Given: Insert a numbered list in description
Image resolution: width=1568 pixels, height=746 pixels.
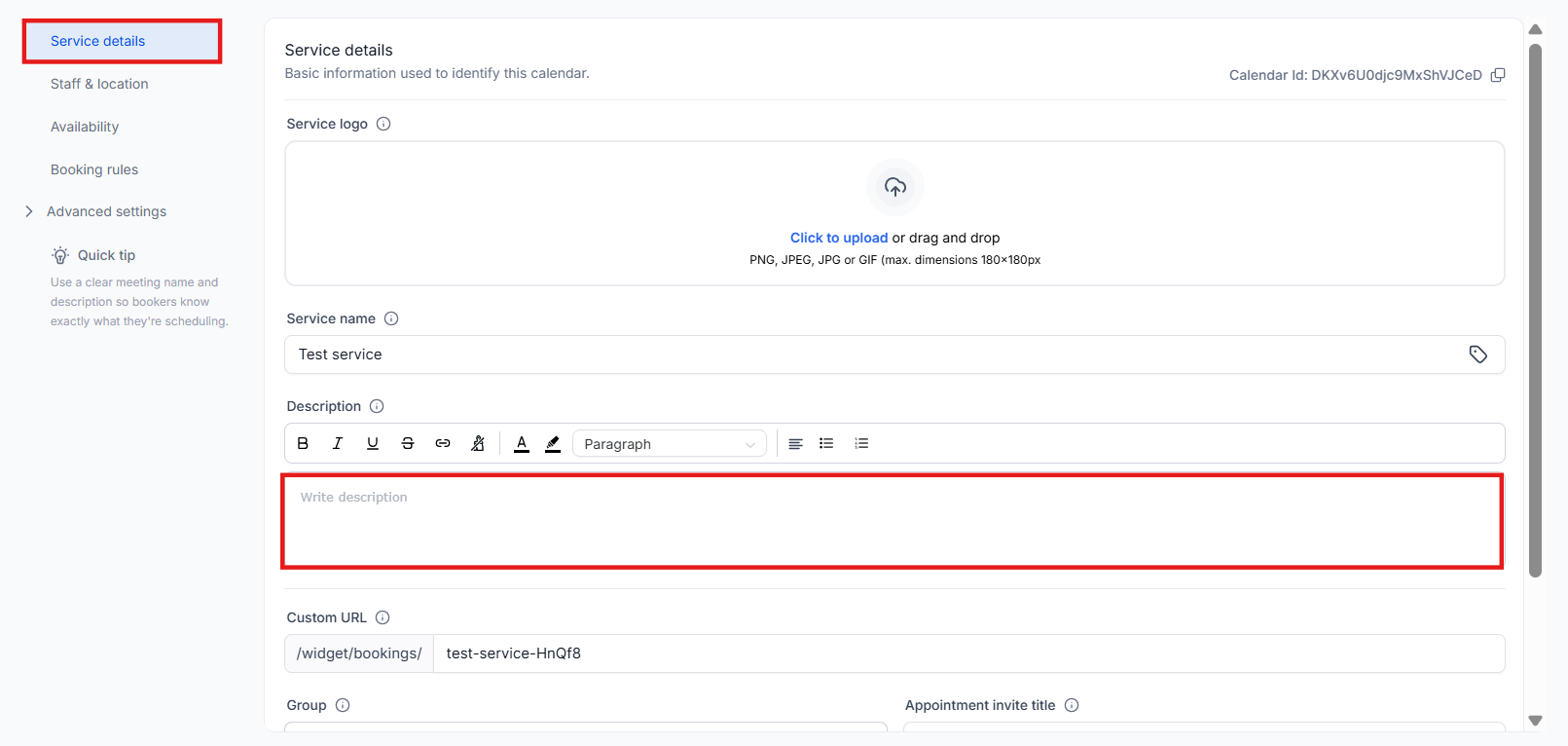Looking at the screenshot, I should click(x=861, y=443).
